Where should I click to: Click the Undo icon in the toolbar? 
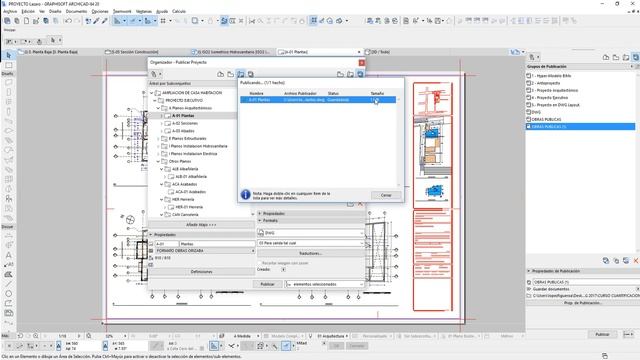pyautogui.click(x=68, y=21)
